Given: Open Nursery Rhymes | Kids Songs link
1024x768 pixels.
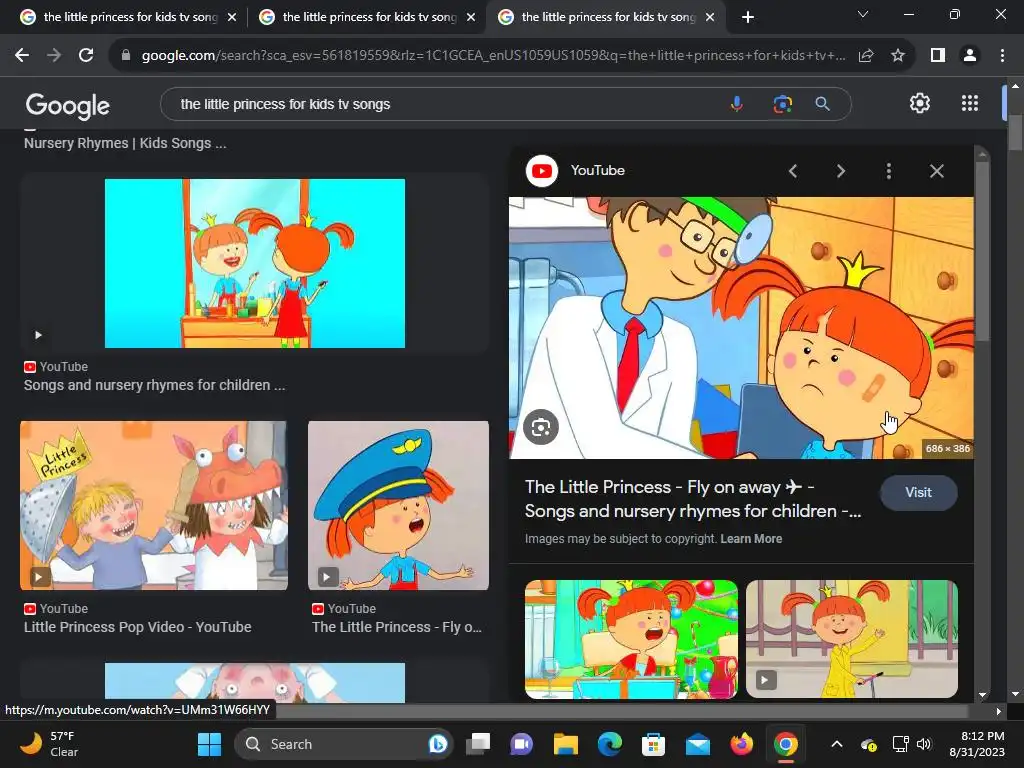Looking at the screenshot, I should coord(125,143).
